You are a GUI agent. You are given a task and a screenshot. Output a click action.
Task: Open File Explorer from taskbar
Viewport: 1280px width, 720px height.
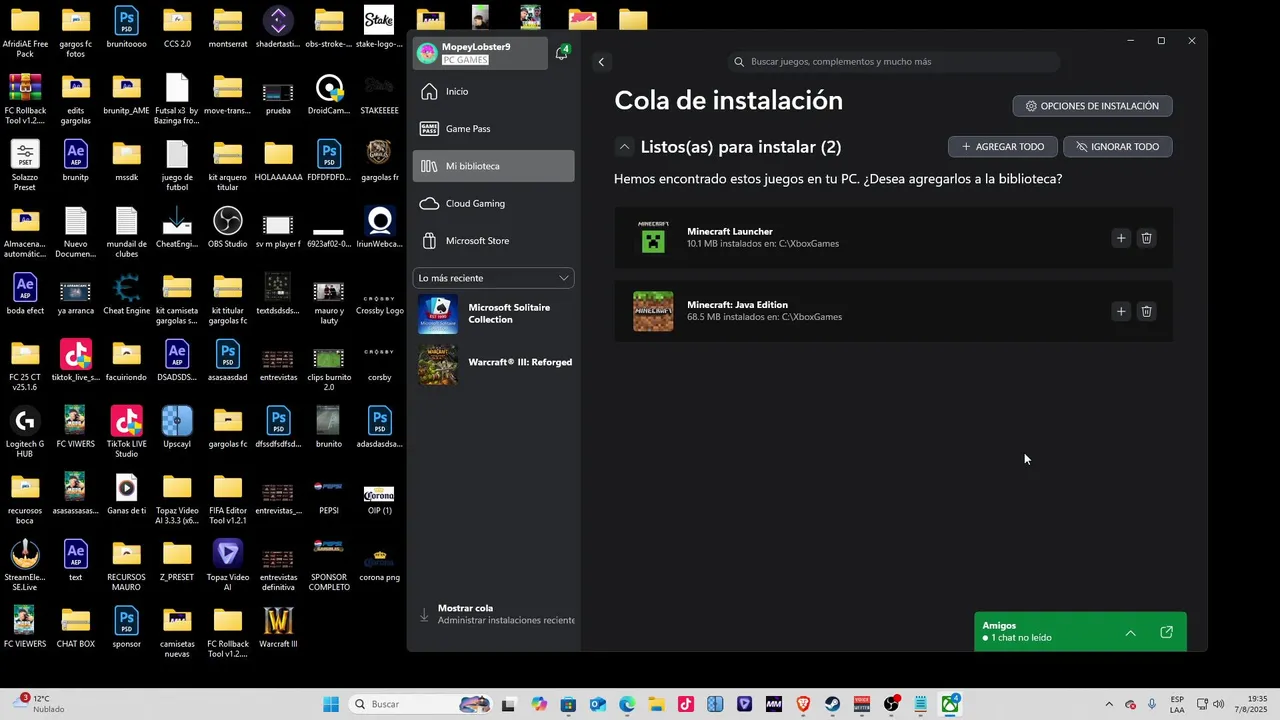[656, 704]
